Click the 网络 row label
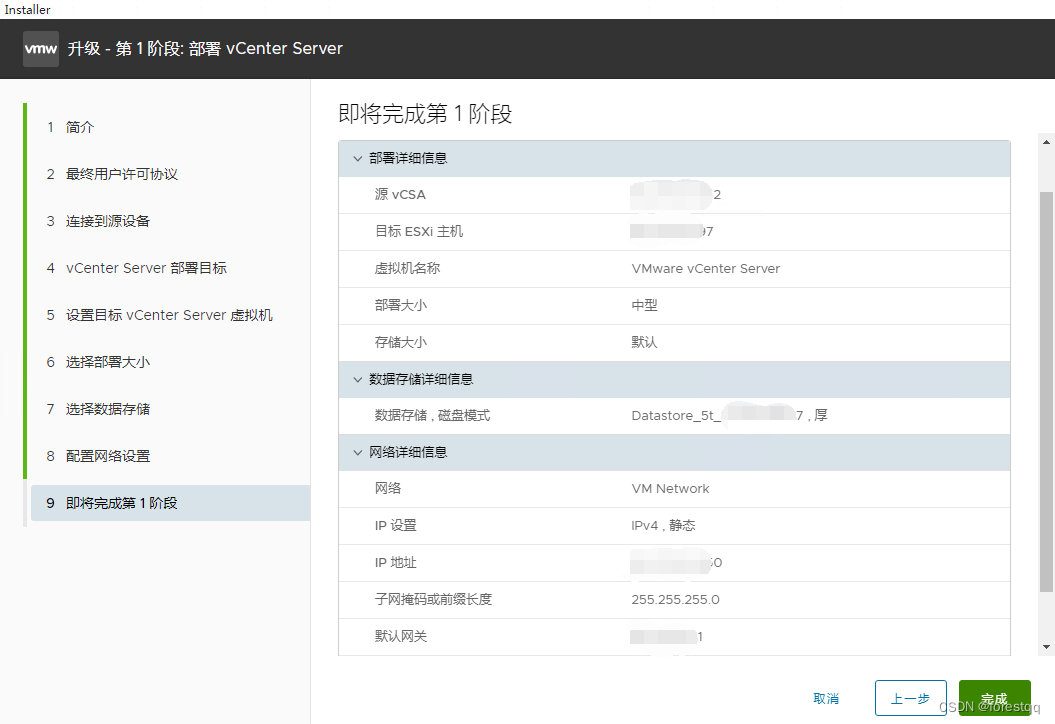This screenshot has width=1055, height=724. 388,488
